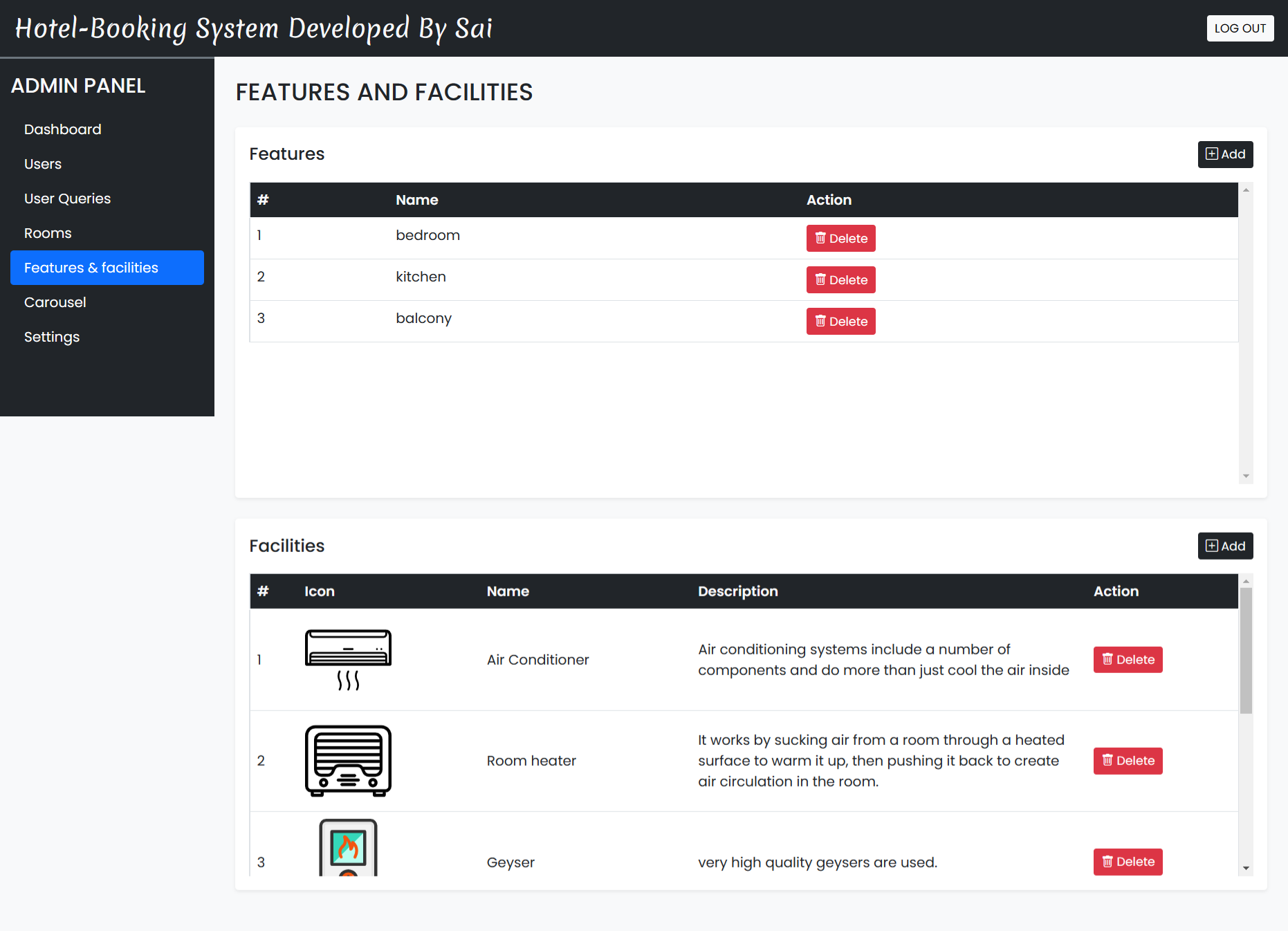Click the Room heater facility icon image
1288x931 pixels.
(348, 761)
